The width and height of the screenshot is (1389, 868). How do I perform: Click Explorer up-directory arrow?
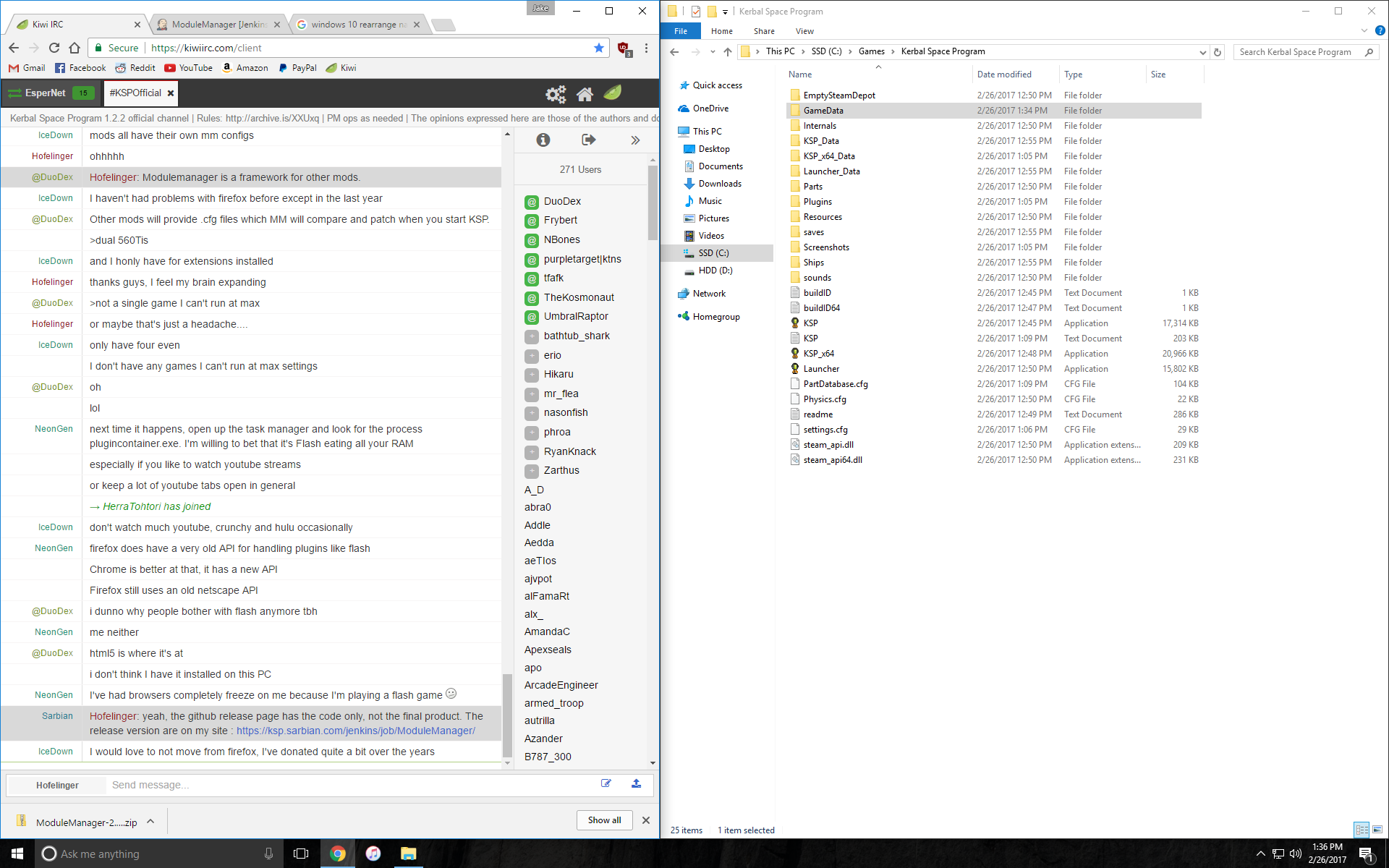pos(728,51)
